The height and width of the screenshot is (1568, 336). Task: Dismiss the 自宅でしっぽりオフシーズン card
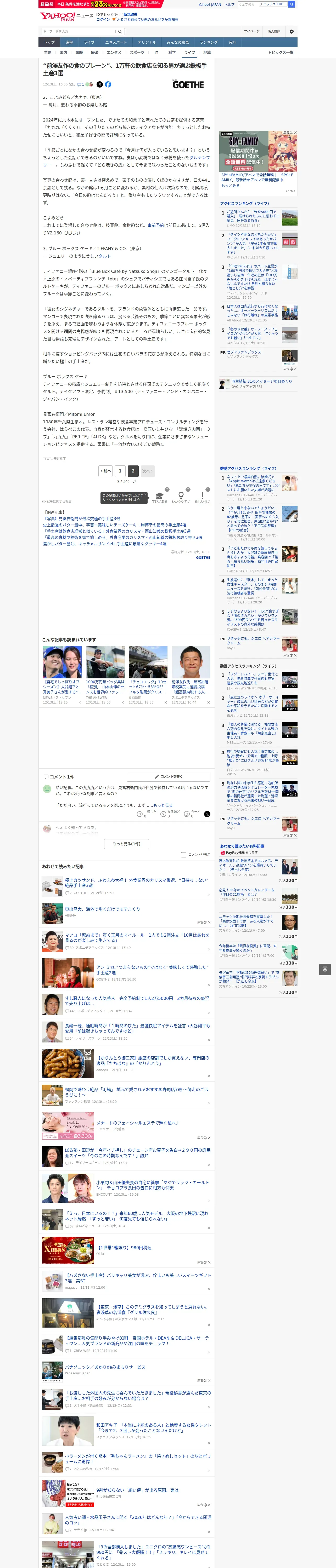point(79,702)
